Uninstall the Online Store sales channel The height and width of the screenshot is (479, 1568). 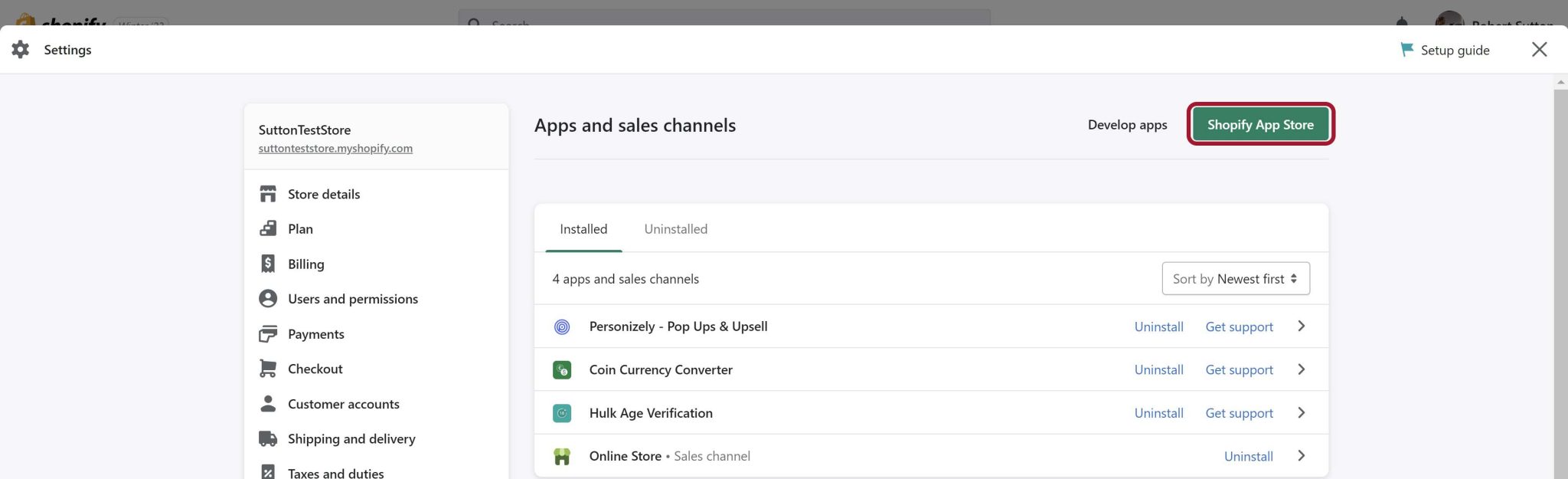coord(1248,456)
